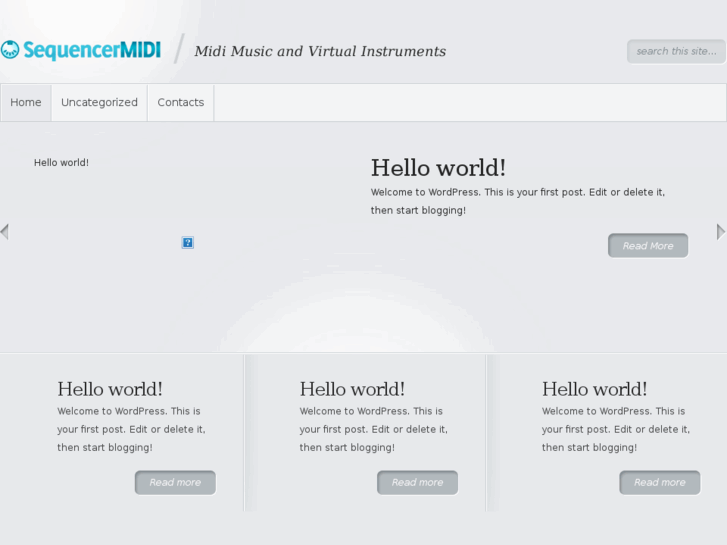Click featured slider Welcome to WordPress excerpt

(518, 201)
